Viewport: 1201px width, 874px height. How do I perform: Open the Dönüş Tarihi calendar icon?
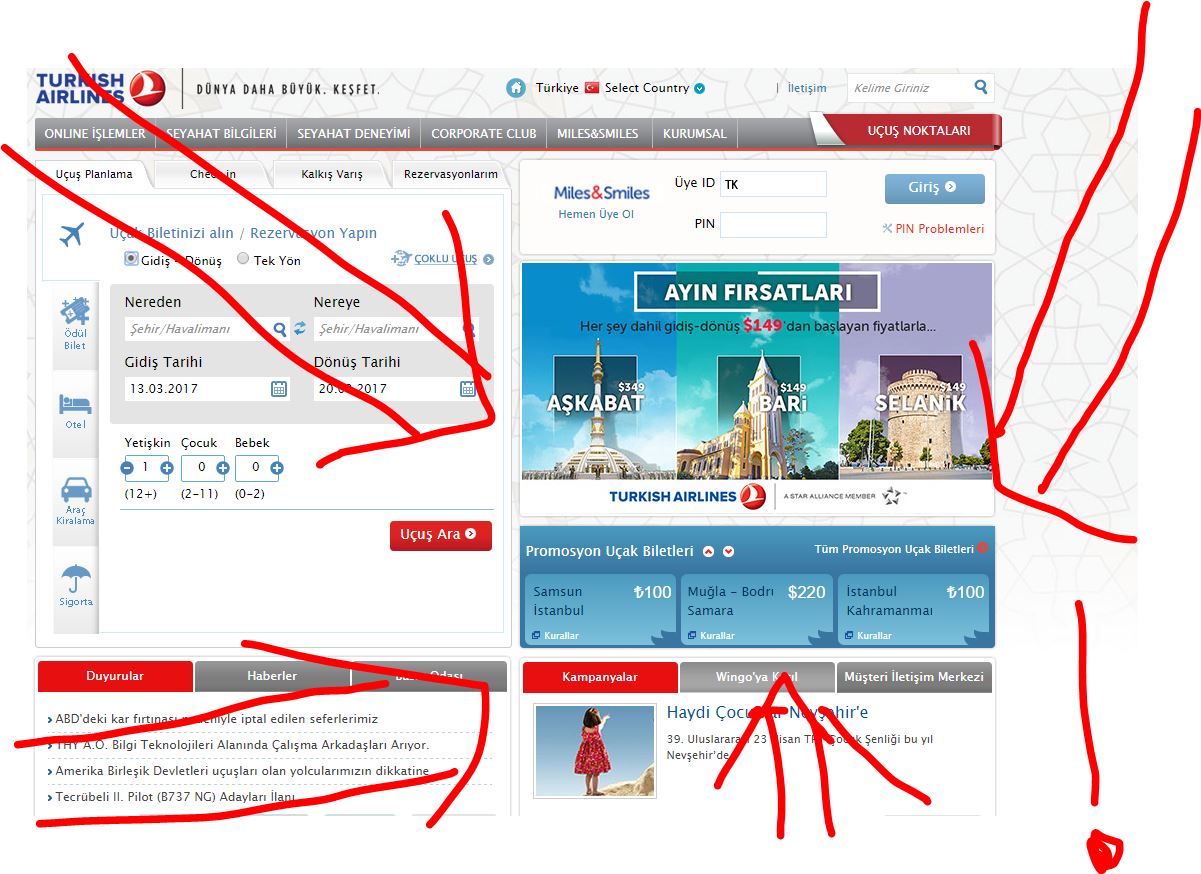tap(467, 389)
